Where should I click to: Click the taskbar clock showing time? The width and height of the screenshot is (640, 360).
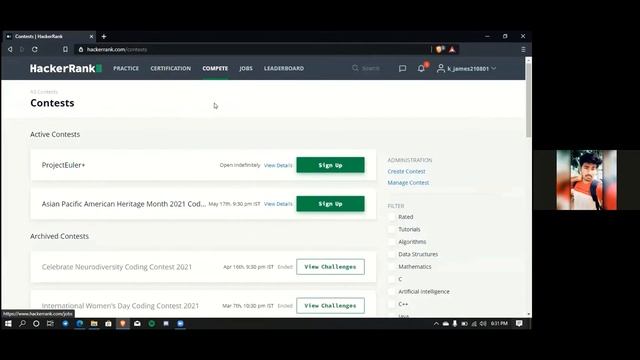pyautogui.click(x=499, y=324)
